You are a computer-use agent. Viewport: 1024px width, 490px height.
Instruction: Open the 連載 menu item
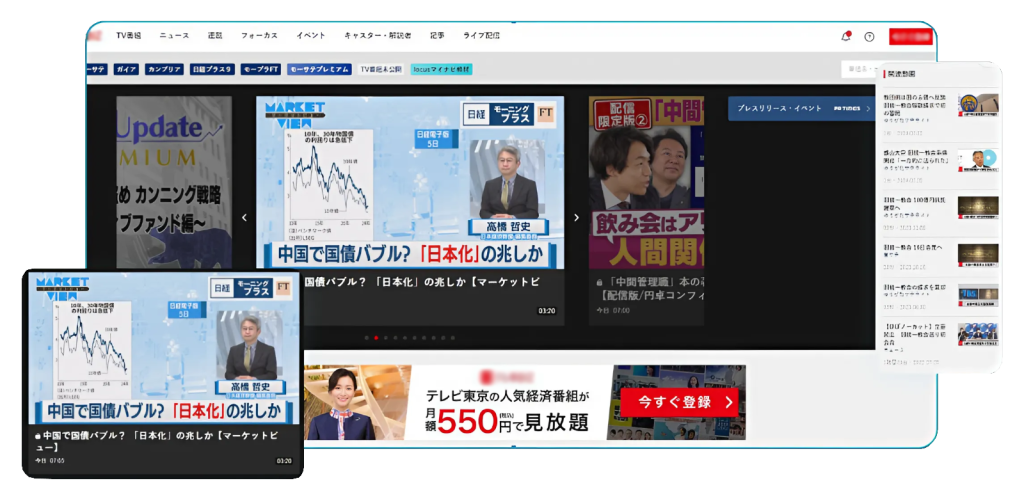click(x=215, y=36)
